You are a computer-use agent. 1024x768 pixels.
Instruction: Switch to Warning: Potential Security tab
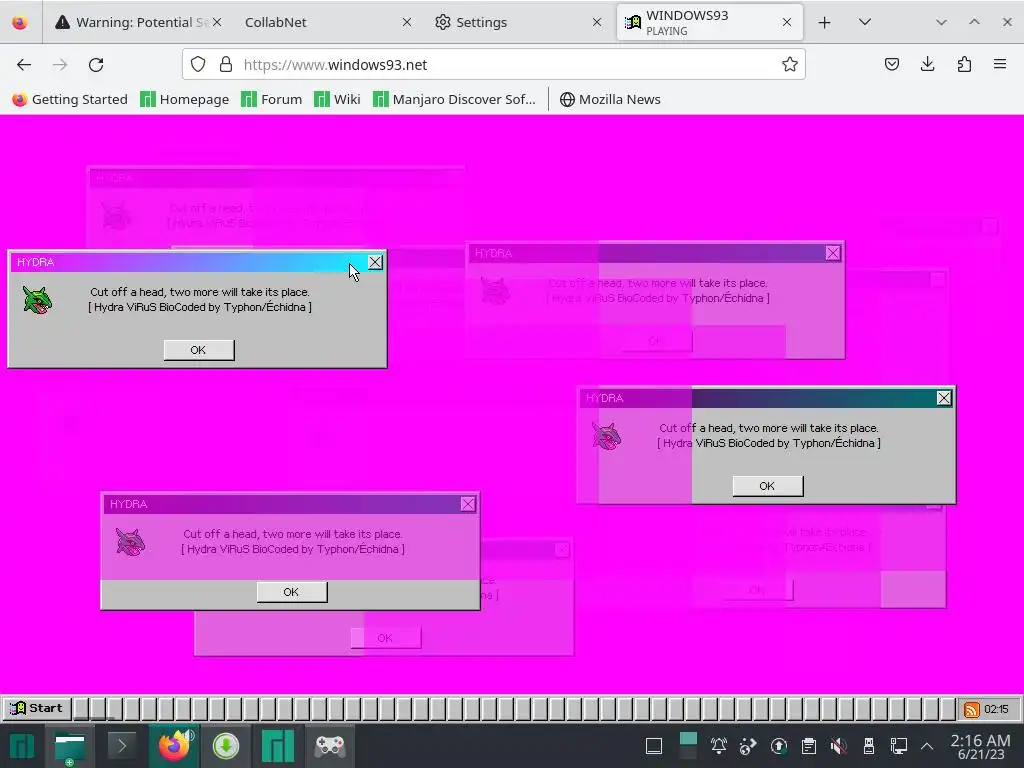138,22
